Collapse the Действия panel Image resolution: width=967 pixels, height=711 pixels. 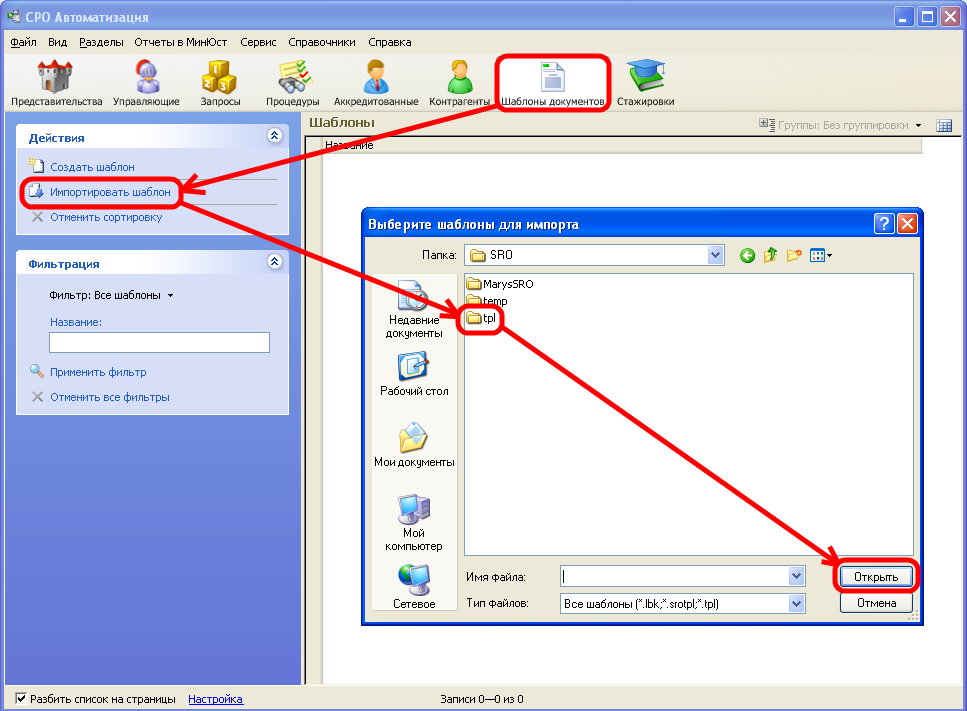pyautogui.click(x=275, y=137)
